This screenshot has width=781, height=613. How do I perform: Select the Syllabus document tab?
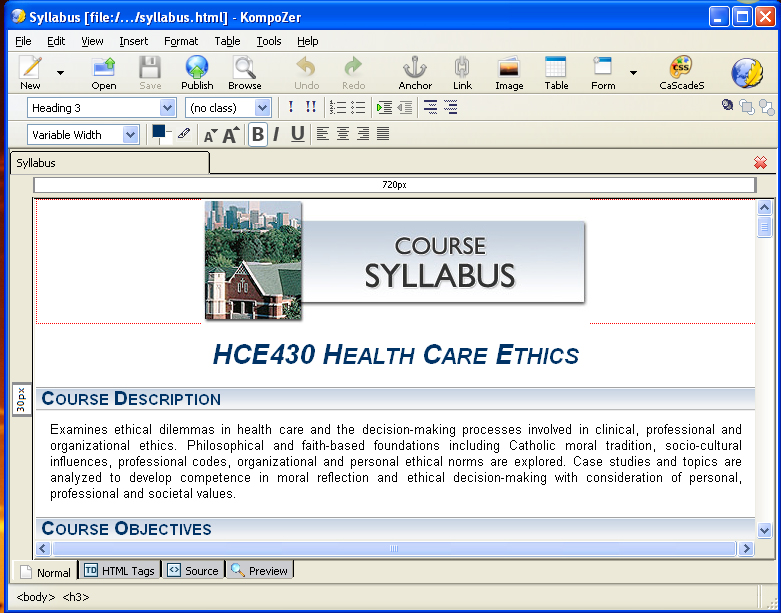coord(110,163)
